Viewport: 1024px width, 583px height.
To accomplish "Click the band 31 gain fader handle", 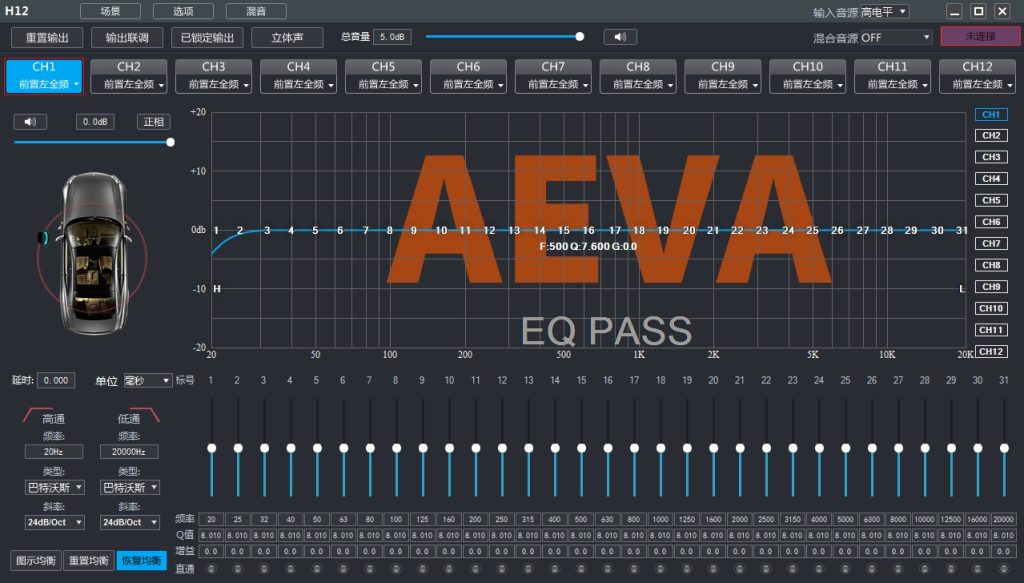I will [x=1004, y=448].
